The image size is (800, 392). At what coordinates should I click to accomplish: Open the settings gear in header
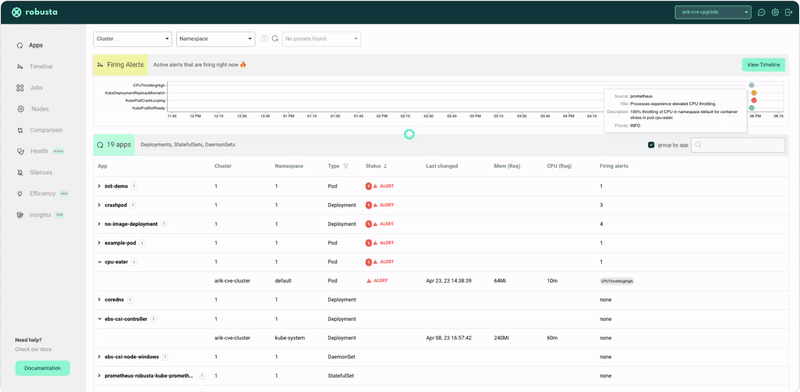(775, 12)
